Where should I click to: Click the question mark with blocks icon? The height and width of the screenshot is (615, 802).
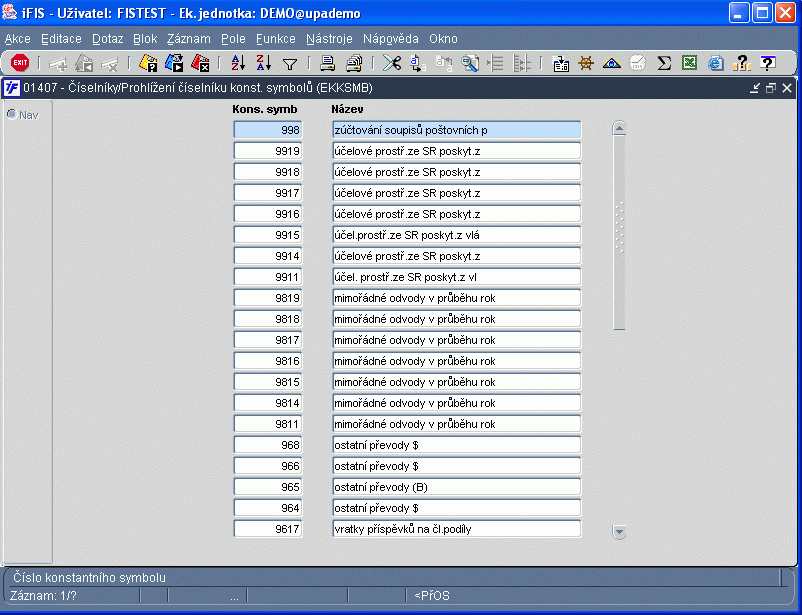click(x=741, y=63)
